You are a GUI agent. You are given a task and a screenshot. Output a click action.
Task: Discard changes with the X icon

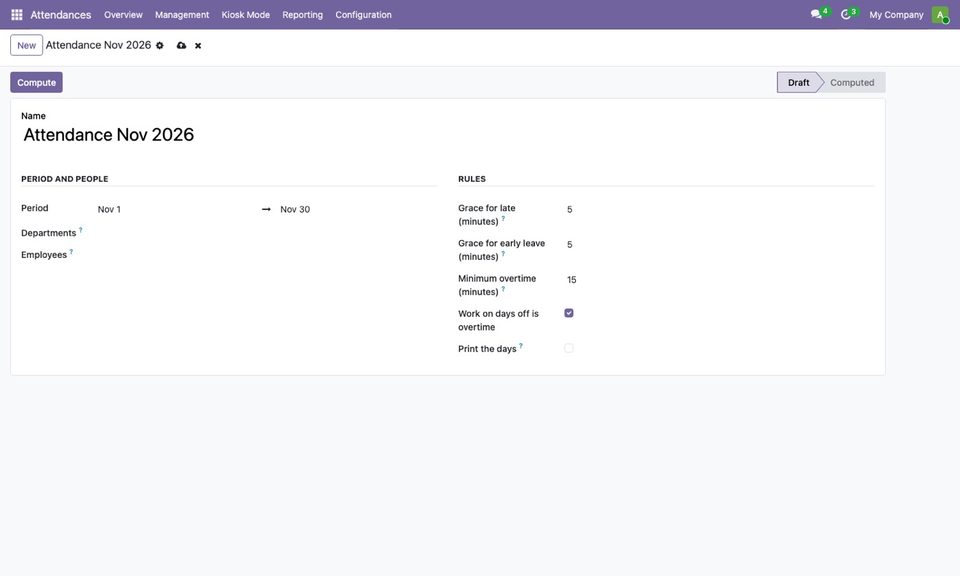point(198,45)
